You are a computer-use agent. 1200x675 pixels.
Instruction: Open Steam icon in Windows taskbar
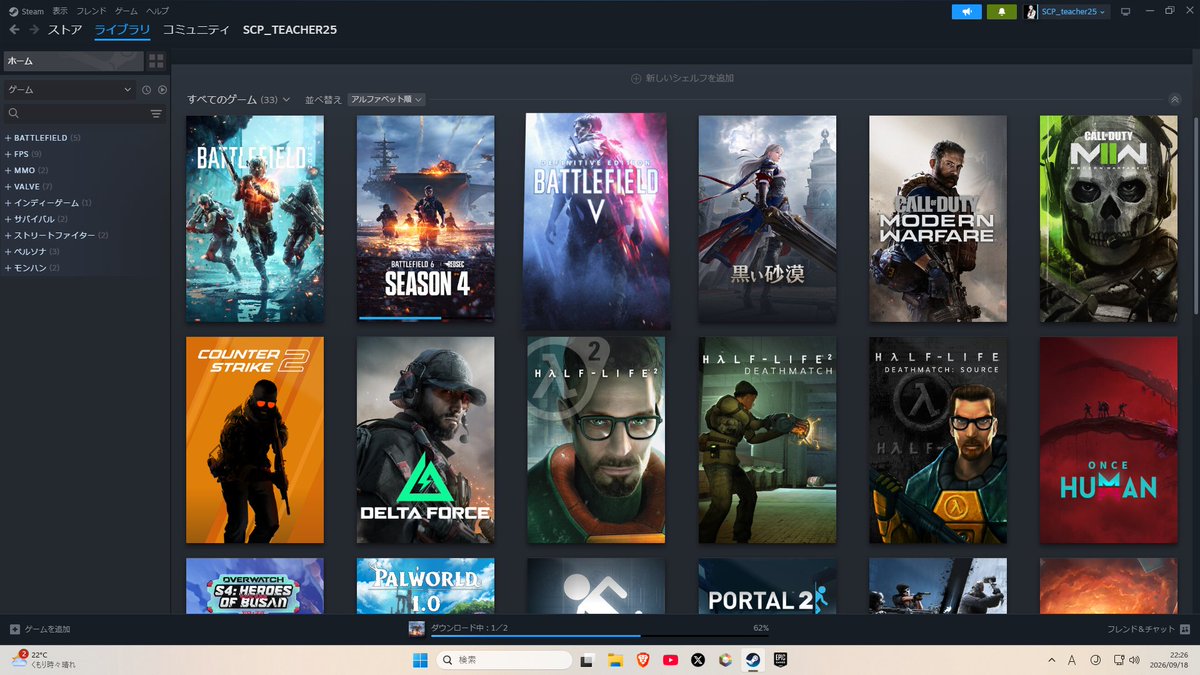click(752, 660)
